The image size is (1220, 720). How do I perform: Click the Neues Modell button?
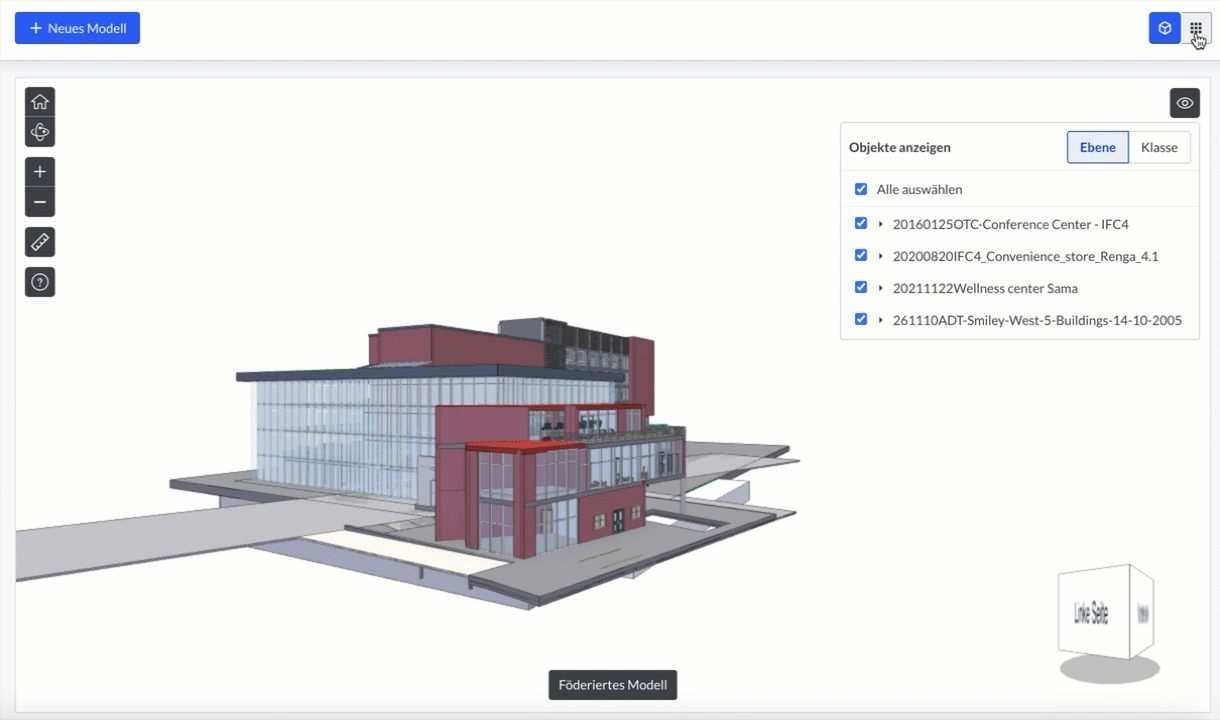click(x=77, y=28)
